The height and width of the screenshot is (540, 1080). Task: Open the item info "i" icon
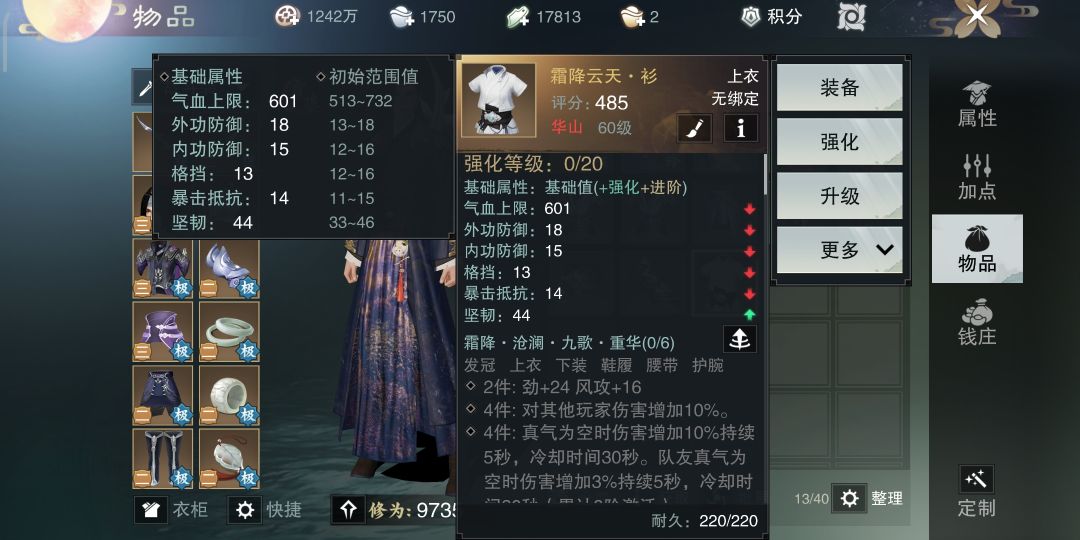[741, 129]
